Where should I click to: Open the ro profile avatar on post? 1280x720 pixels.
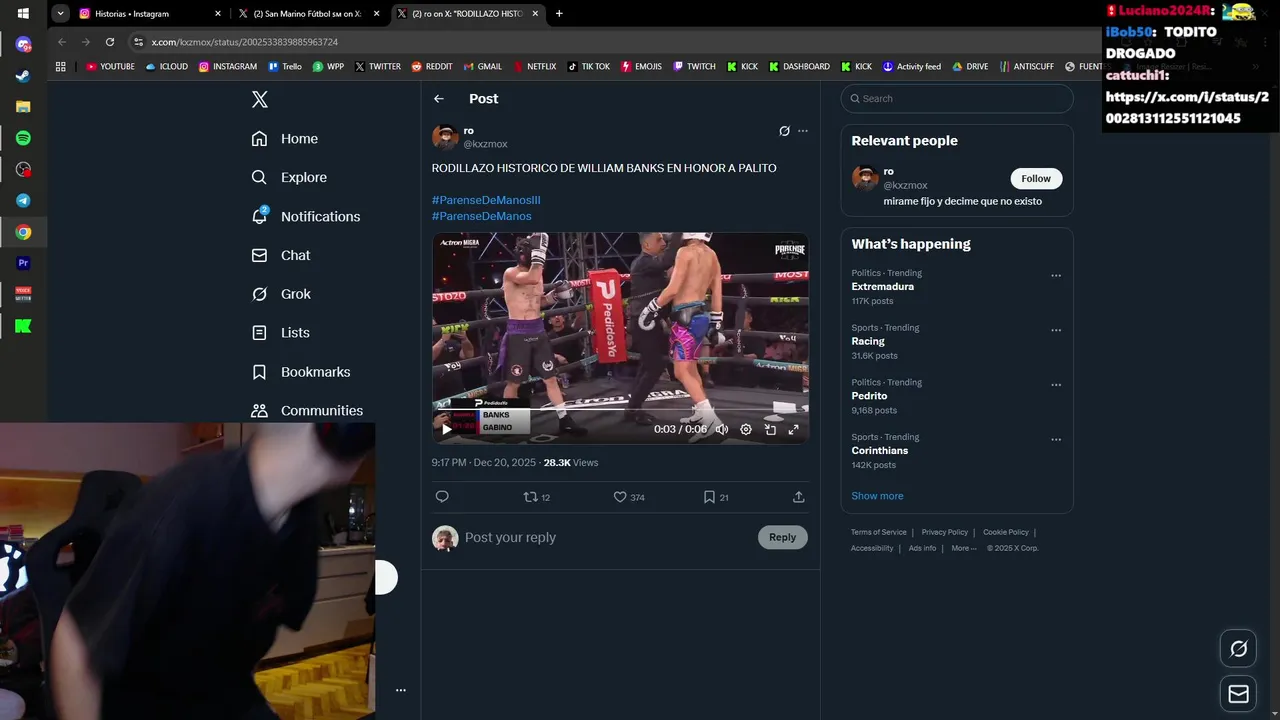click(445, 137)
